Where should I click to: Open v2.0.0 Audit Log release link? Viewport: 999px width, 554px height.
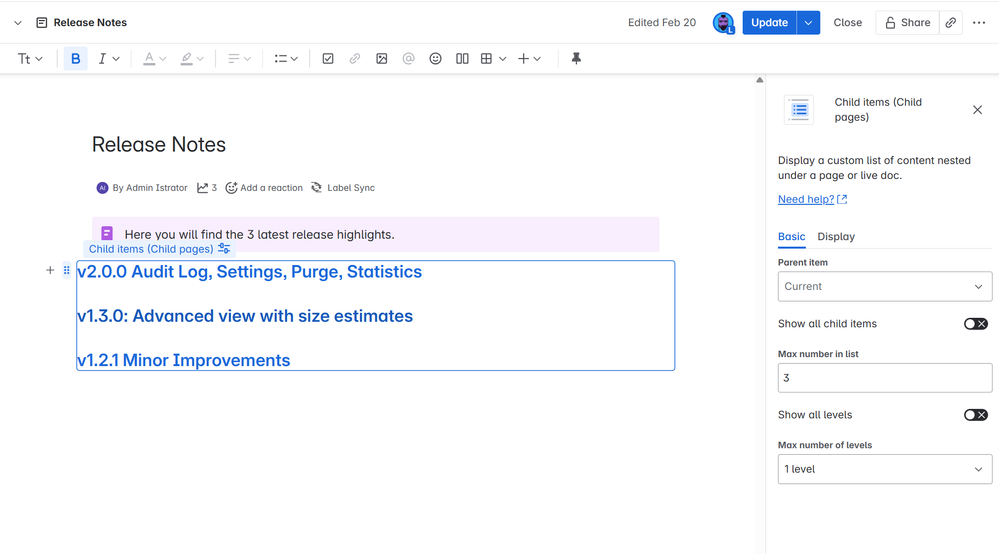pos(249,272)
